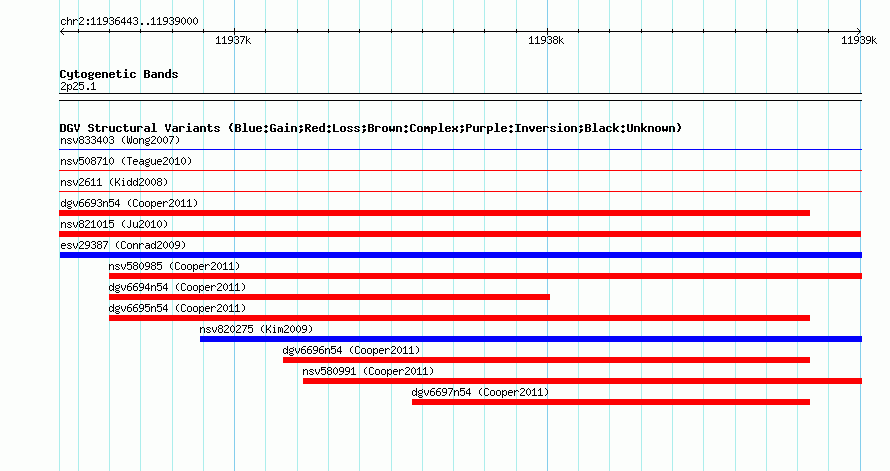Click the chr2:11936443..11939000 coordinate text
Viewport: 890px width, 471px height.
[129, 21]
